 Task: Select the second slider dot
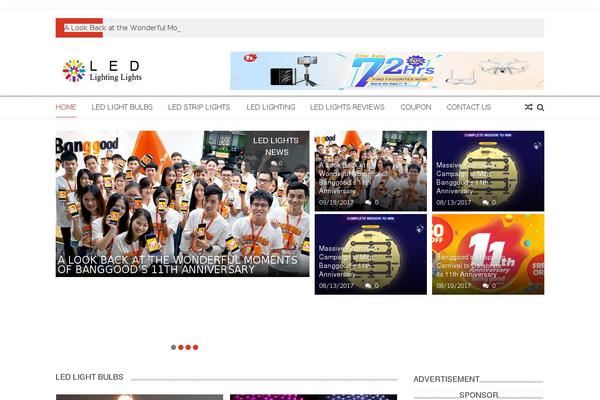[181, 347]
